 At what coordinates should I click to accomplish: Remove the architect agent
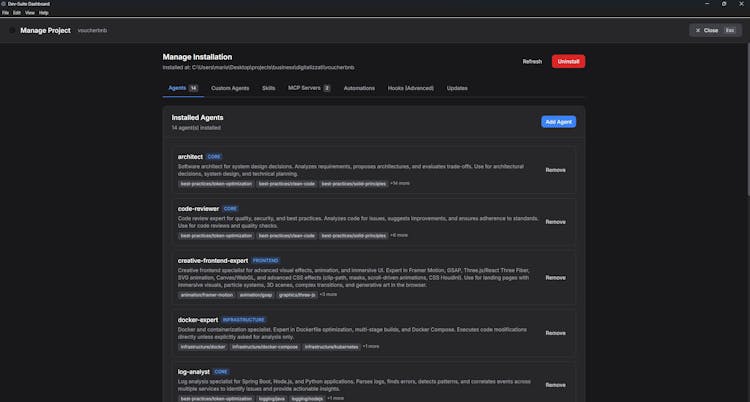coord(555,170)
